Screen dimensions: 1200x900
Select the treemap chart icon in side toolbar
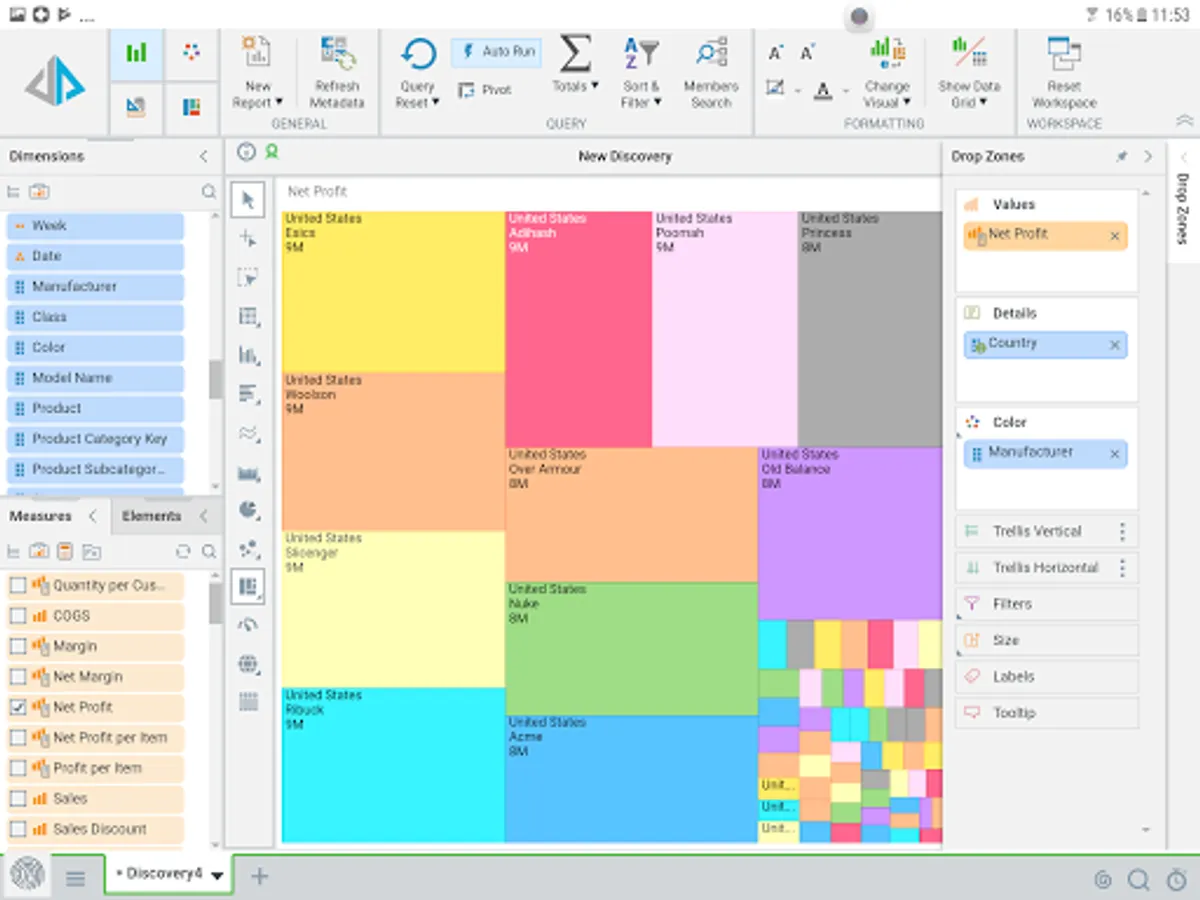(248, 586)
